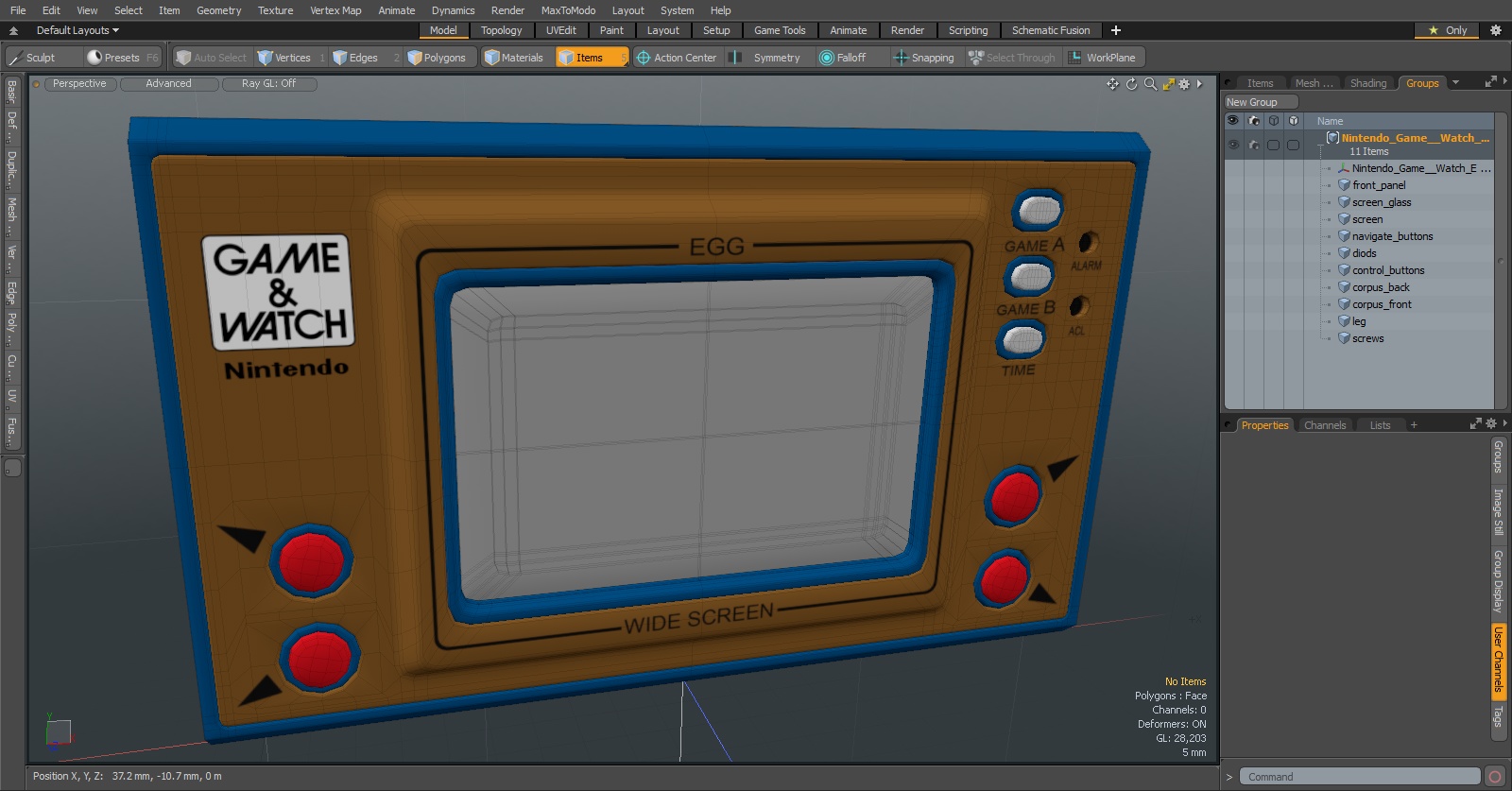Maximize viewport with orange expand icon

click(1169, 84)
